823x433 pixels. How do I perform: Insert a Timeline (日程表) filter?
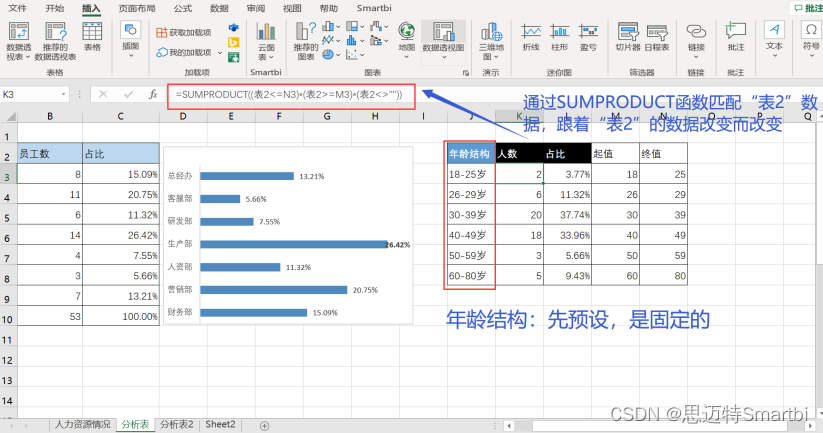657,37
